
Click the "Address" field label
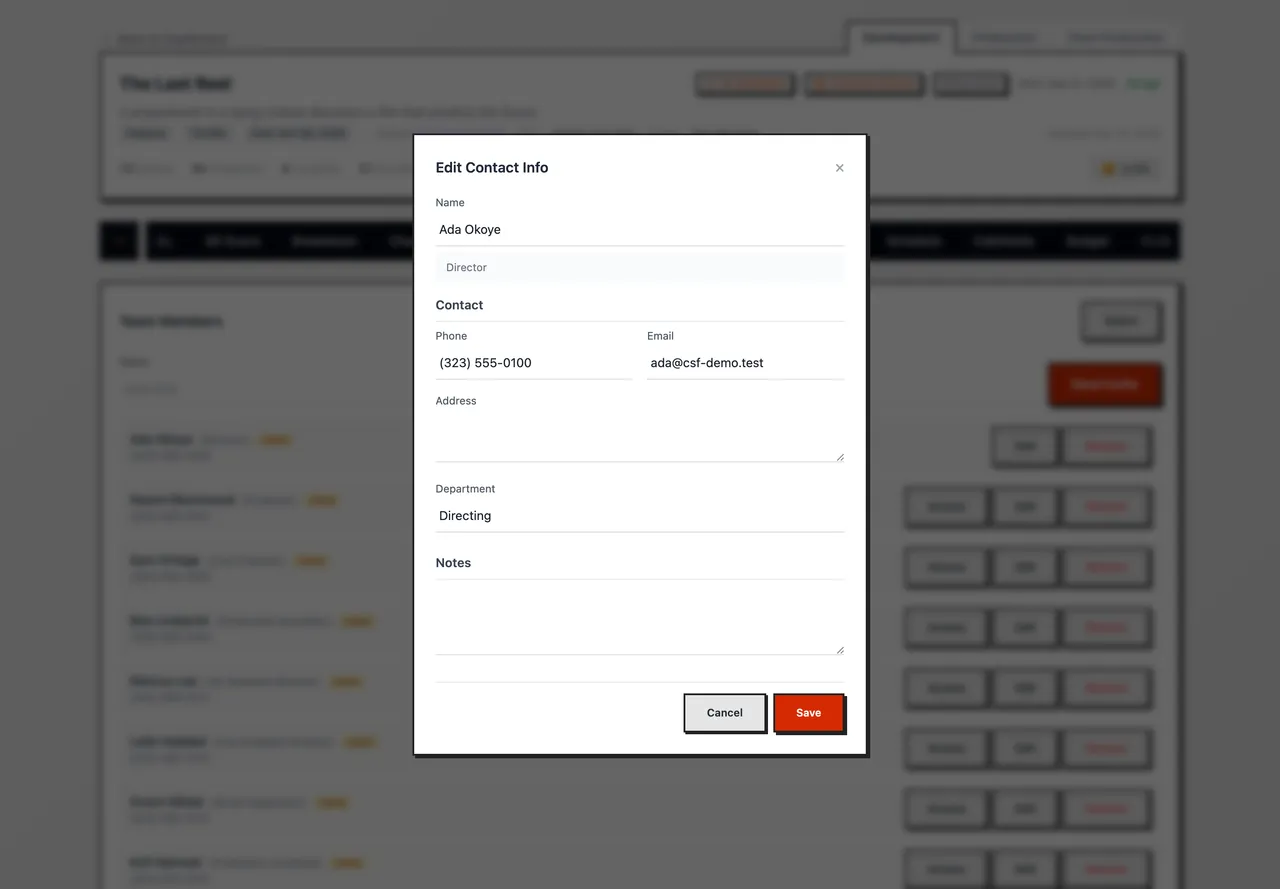pos(456,401)
